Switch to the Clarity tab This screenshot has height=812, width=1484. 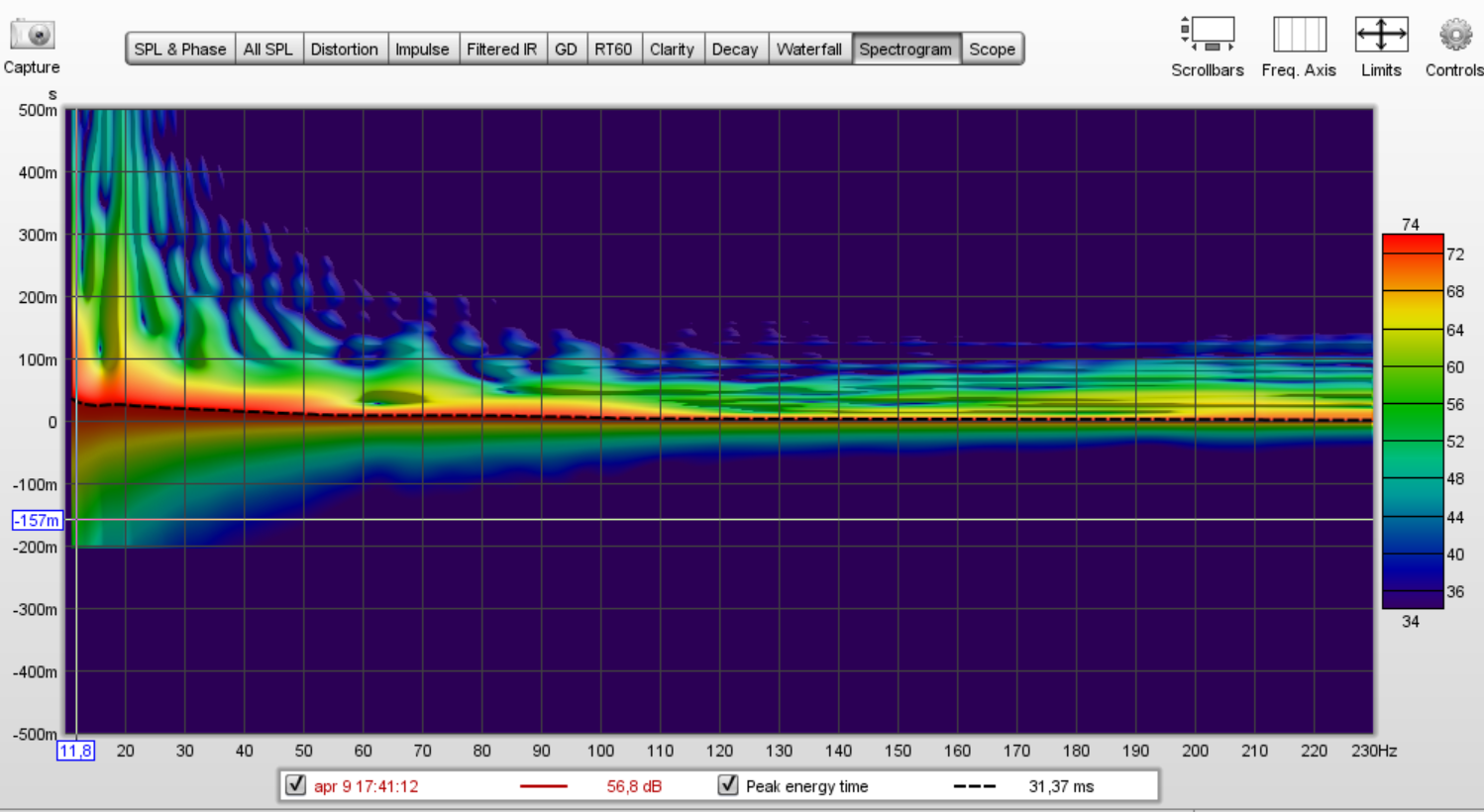click(672, 50)
